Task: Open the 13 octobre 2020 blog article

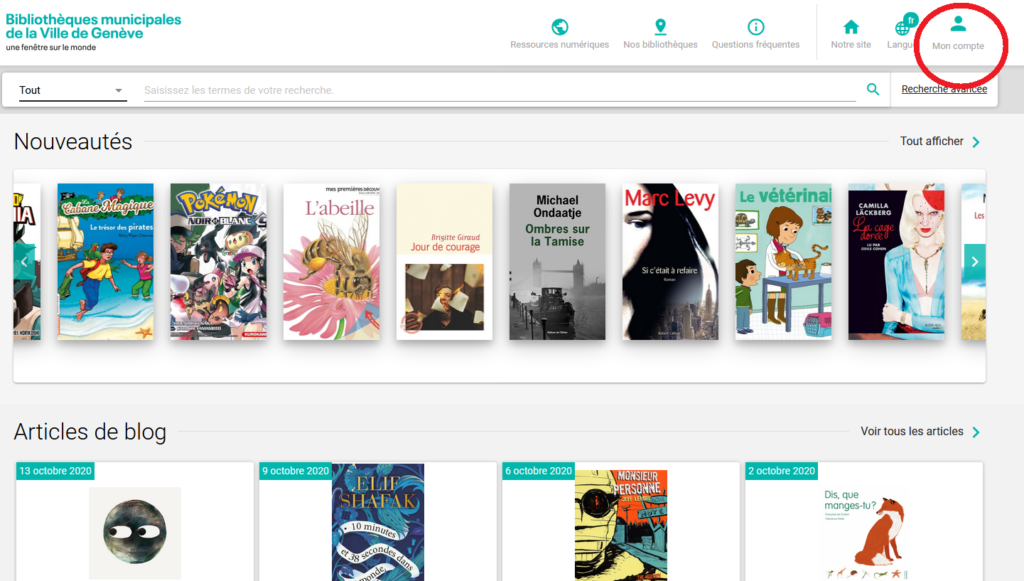Action: (135, 522)
